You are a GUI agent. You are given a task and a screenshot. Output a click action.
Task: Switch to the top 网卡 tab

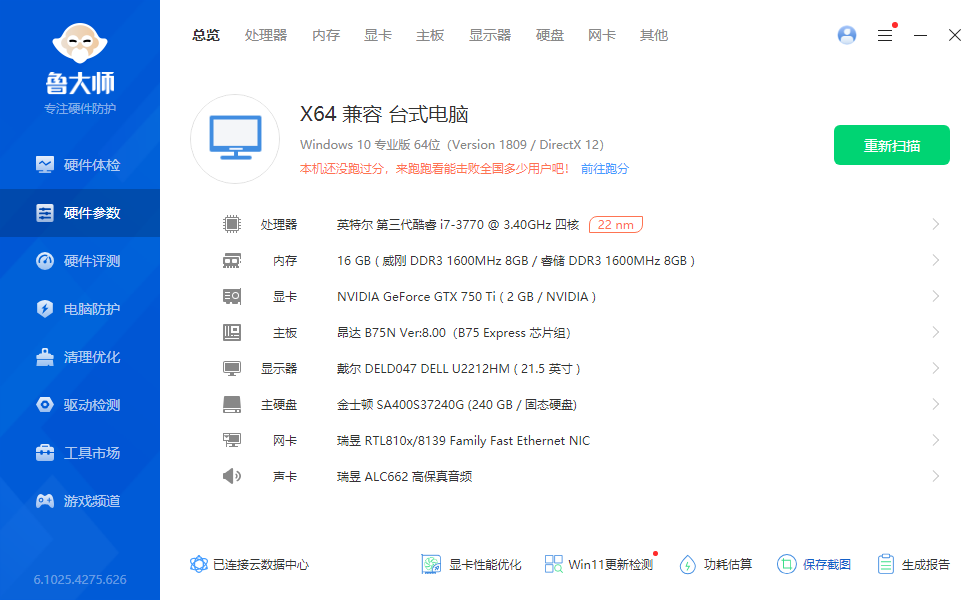click(602, 36)
